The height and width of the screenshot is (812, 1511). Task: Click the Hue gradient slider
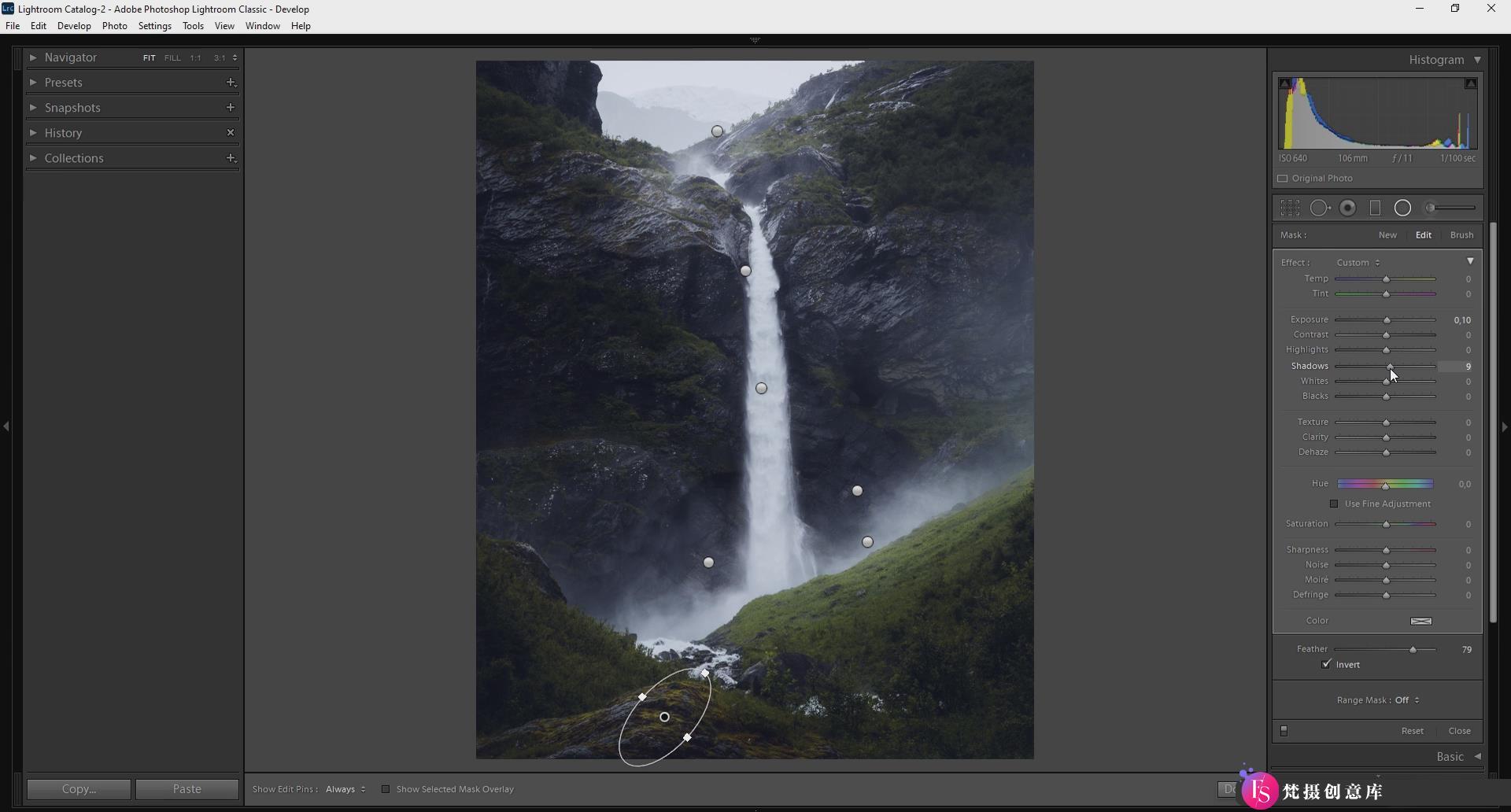click(1385, 484)
